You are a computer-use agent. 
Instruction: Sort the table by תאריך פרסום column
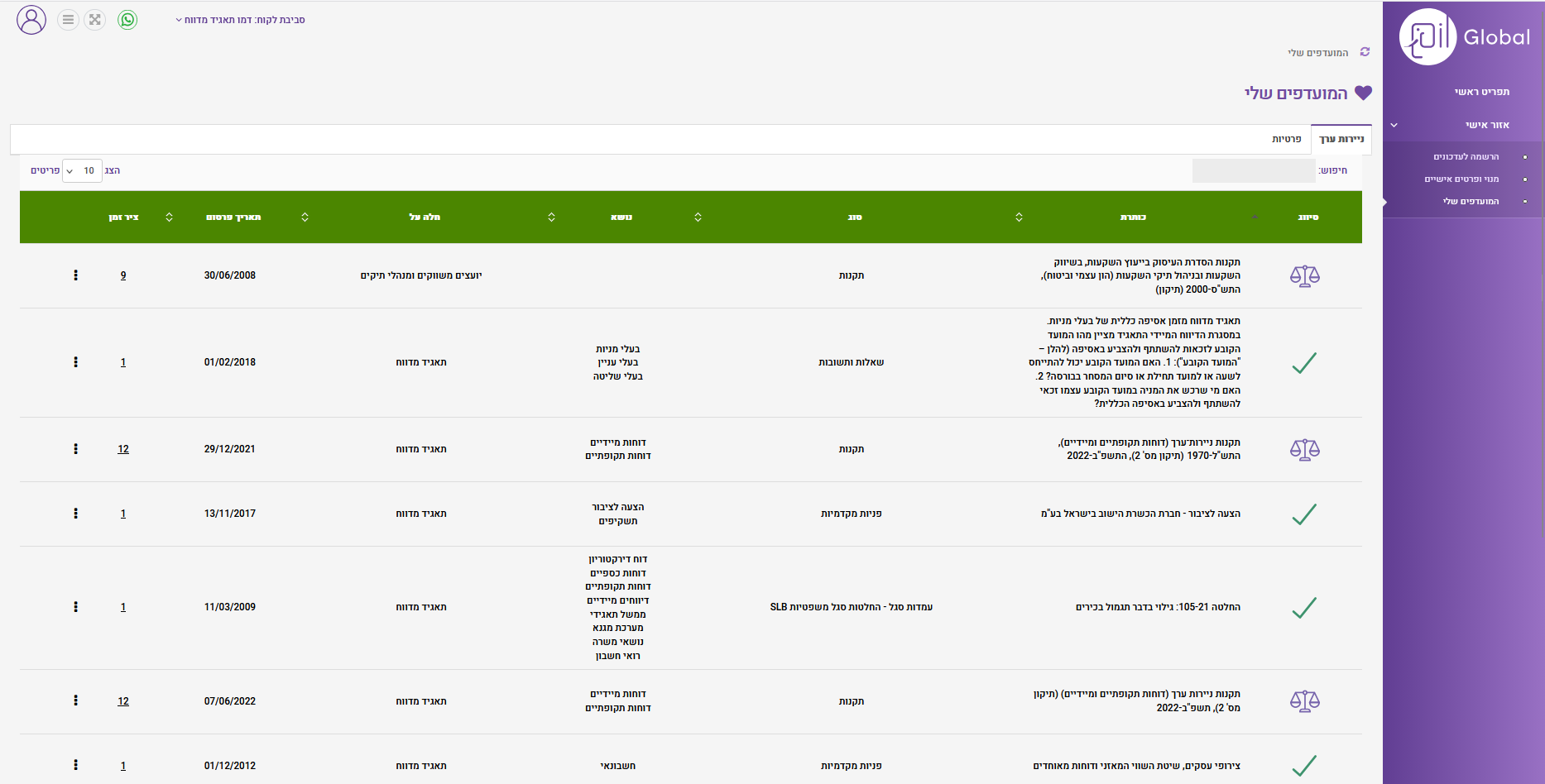point(233,218)
